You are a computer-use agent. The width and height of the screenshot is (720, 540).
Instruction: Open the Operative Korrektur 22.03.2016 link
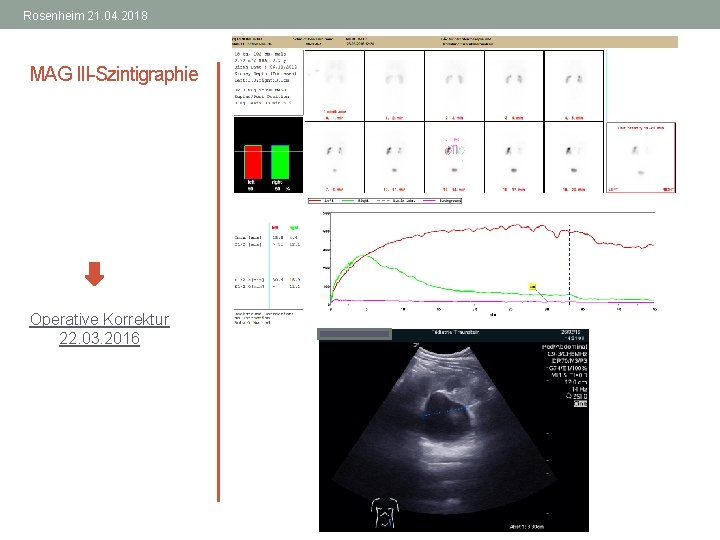click(99, 328)
